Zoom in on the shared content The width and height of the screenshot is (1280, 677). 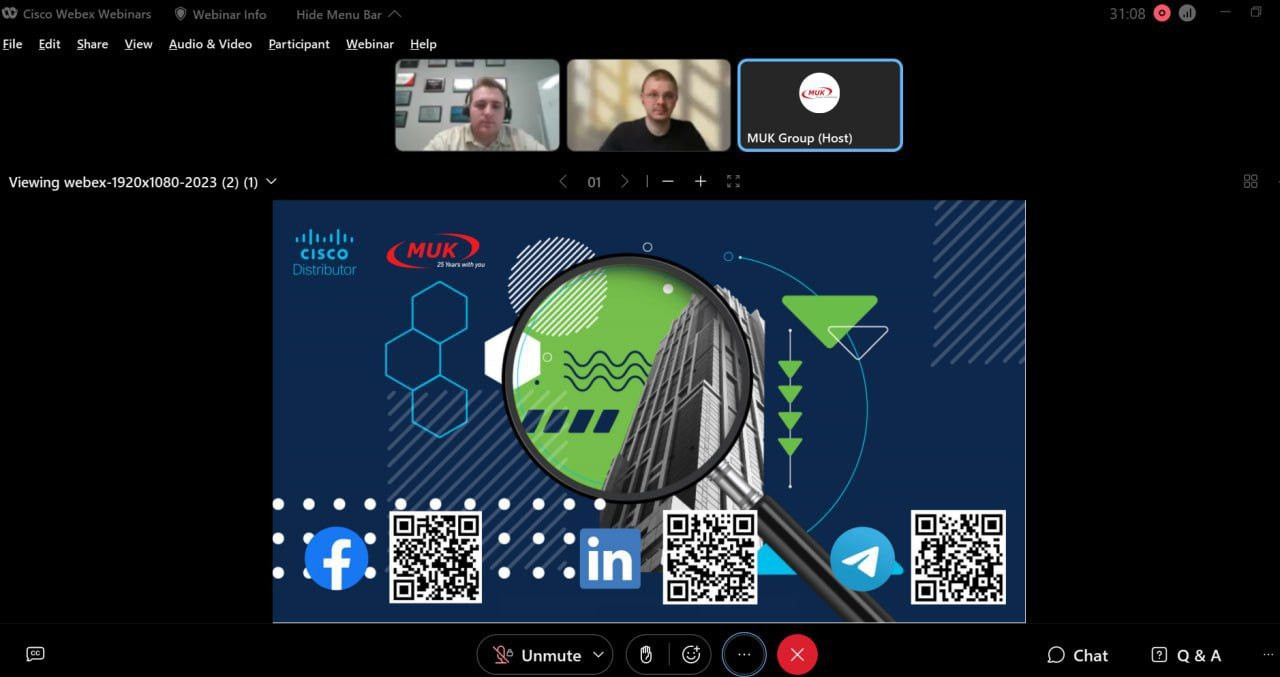[700, 181]
